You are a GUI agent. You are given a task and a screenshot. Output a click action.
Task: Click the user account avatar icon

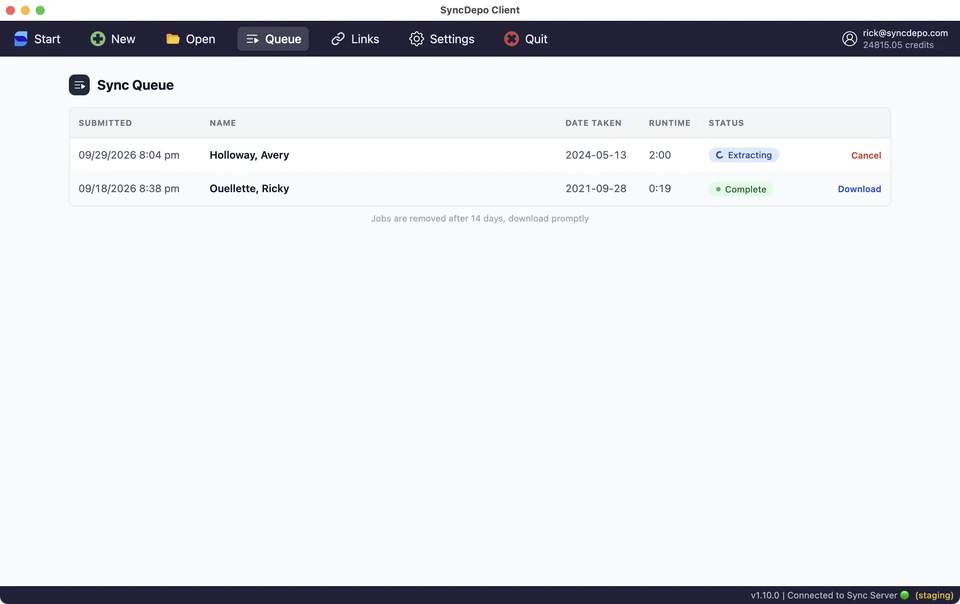[x=849, y=39]
